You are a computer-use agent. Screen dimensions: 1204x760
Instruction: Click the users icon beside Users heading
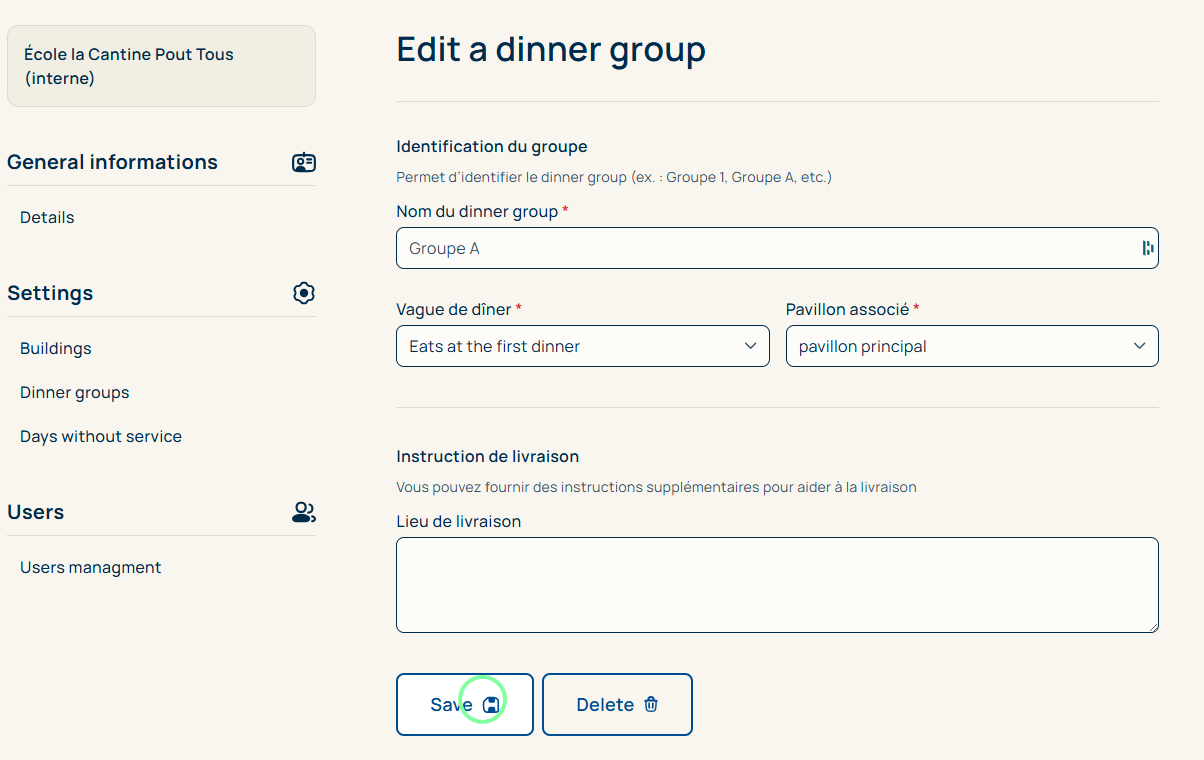pyautogui.click(x=304, y=513)
